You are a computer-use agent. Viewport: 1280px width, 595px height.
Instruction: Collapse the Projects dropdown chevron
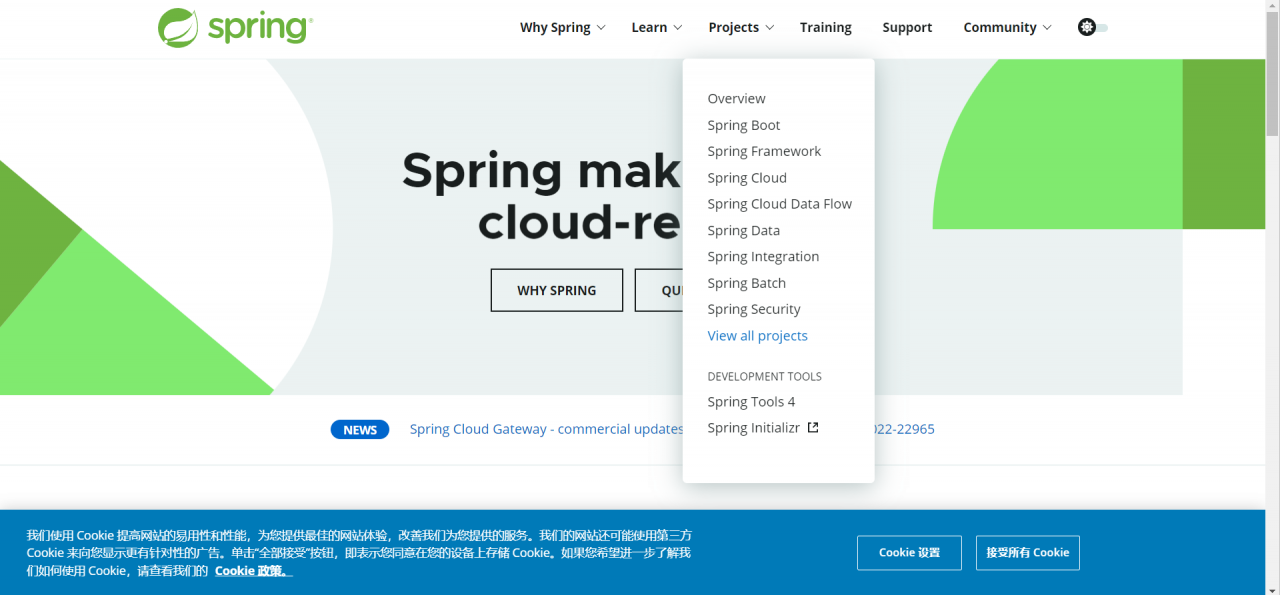point(770,28)
